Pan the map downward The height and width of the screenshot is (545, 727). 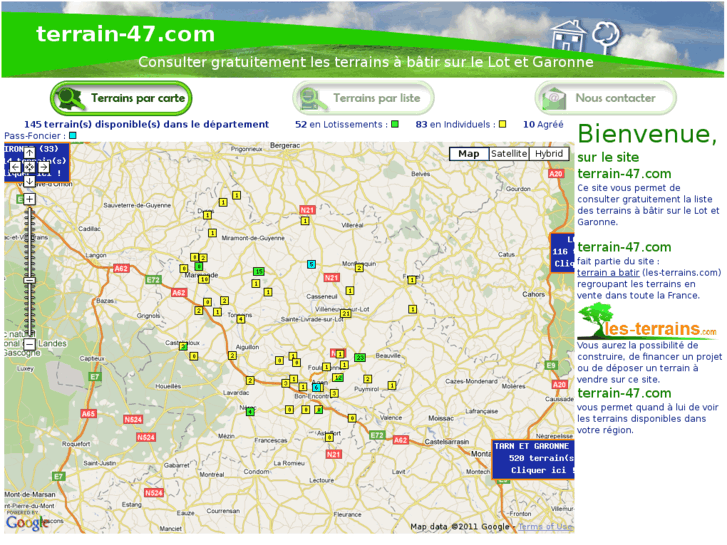pyautogui.click(x=29, y=181)
